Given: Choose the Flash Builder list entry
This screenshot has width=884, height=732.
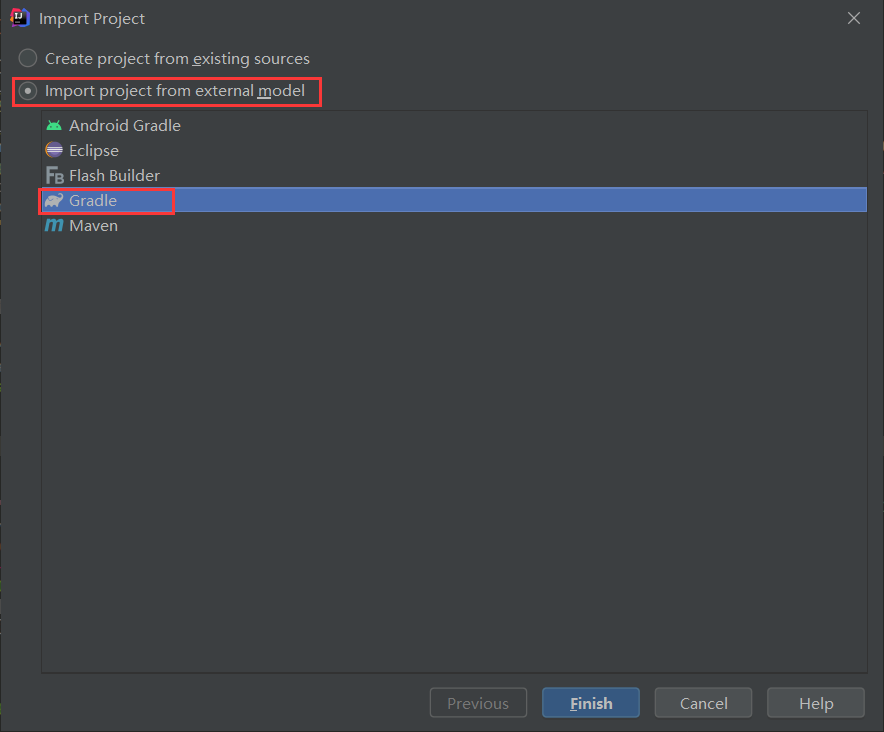Looking at the screenshot, I should [114, 176].
